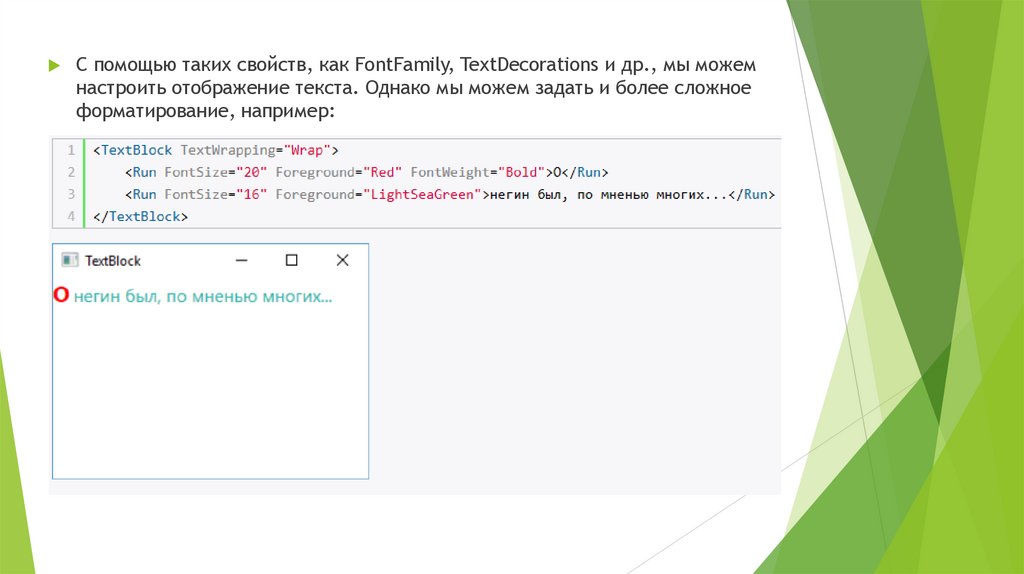Click the TextWrapping="Wrap" attribute in code
1024x574 pixels.
[255, 150]
